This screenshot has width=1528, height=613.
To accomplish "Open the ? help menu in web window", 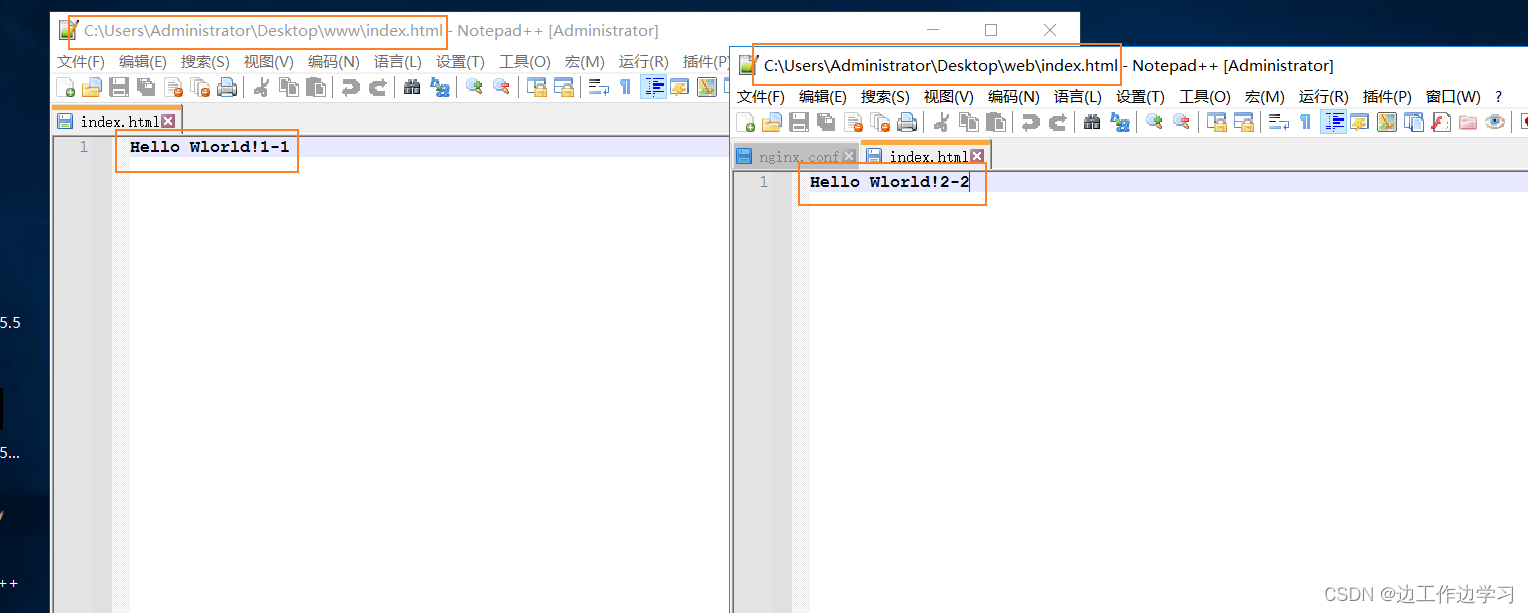I will 1498,97.
